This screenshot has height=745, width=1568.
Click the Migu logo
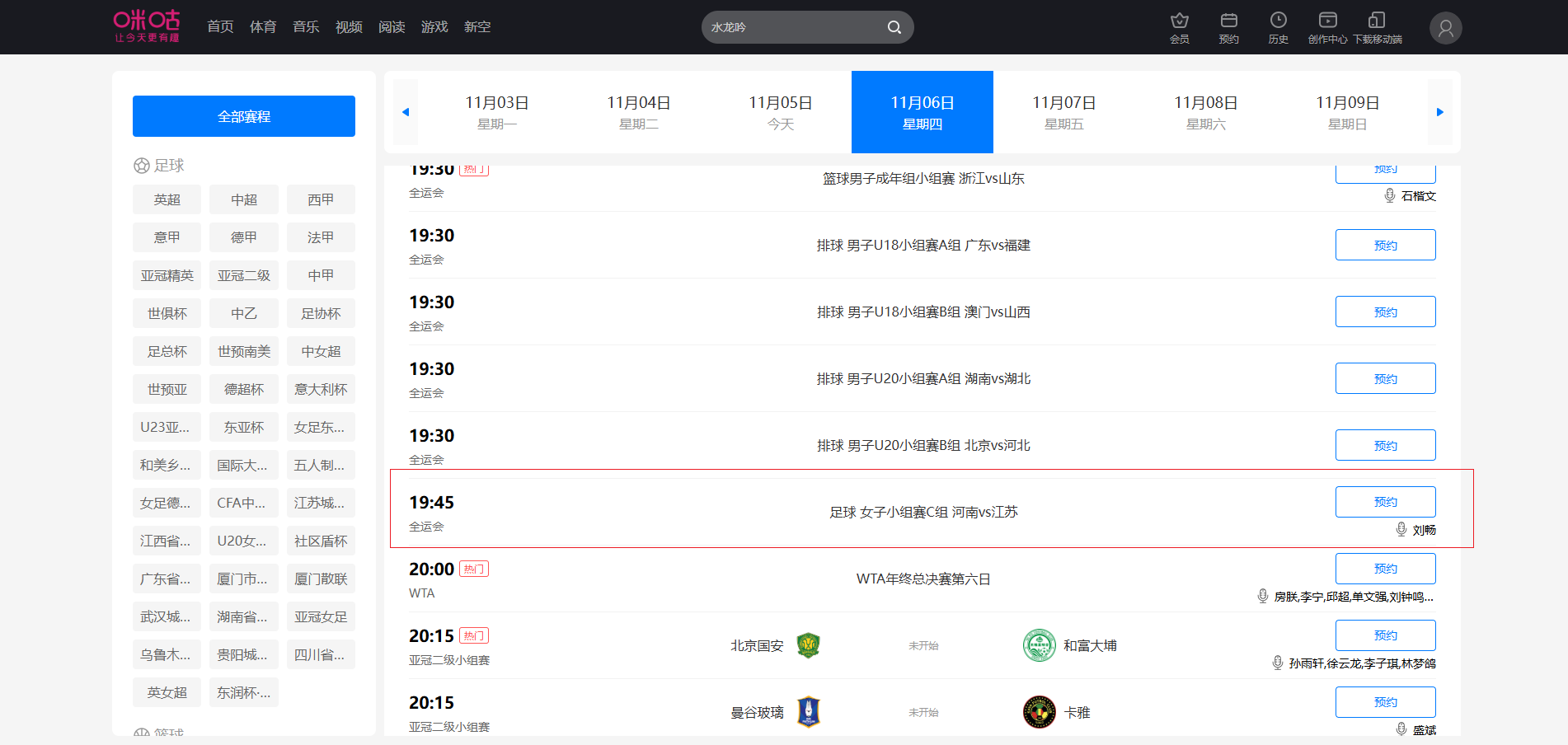pyautogui.click(x=147, y=26)
